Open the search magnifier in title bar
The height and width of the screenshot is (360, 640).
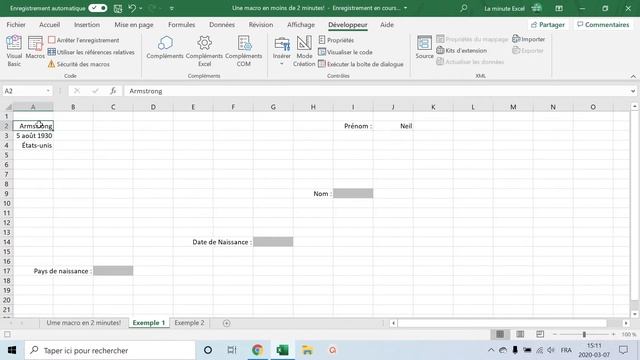point(464,8)
